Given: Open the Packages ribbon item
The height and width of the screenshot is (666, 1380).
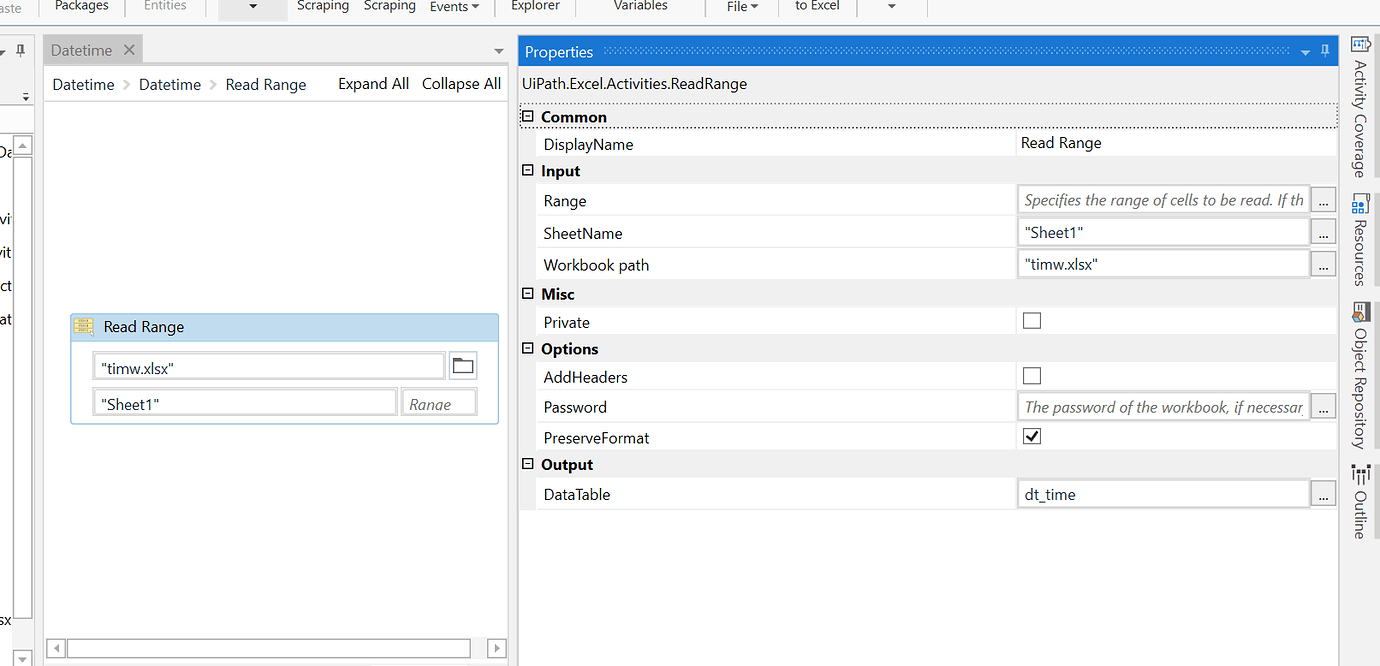Looking at the screenshot, I should click(x=82, y=6).
